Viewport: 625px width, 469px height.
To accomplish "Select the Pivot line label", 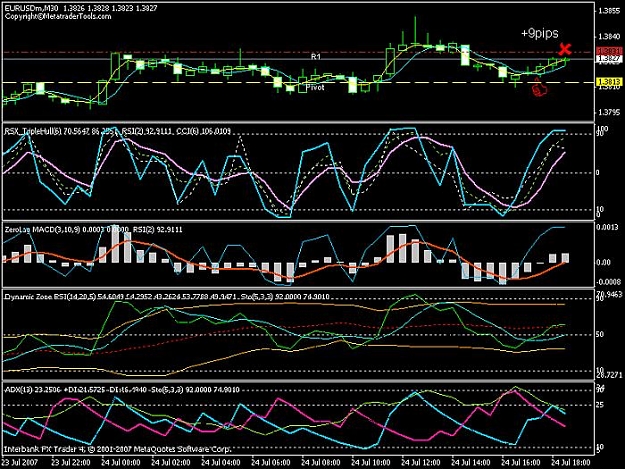I will tap(315, 87).
